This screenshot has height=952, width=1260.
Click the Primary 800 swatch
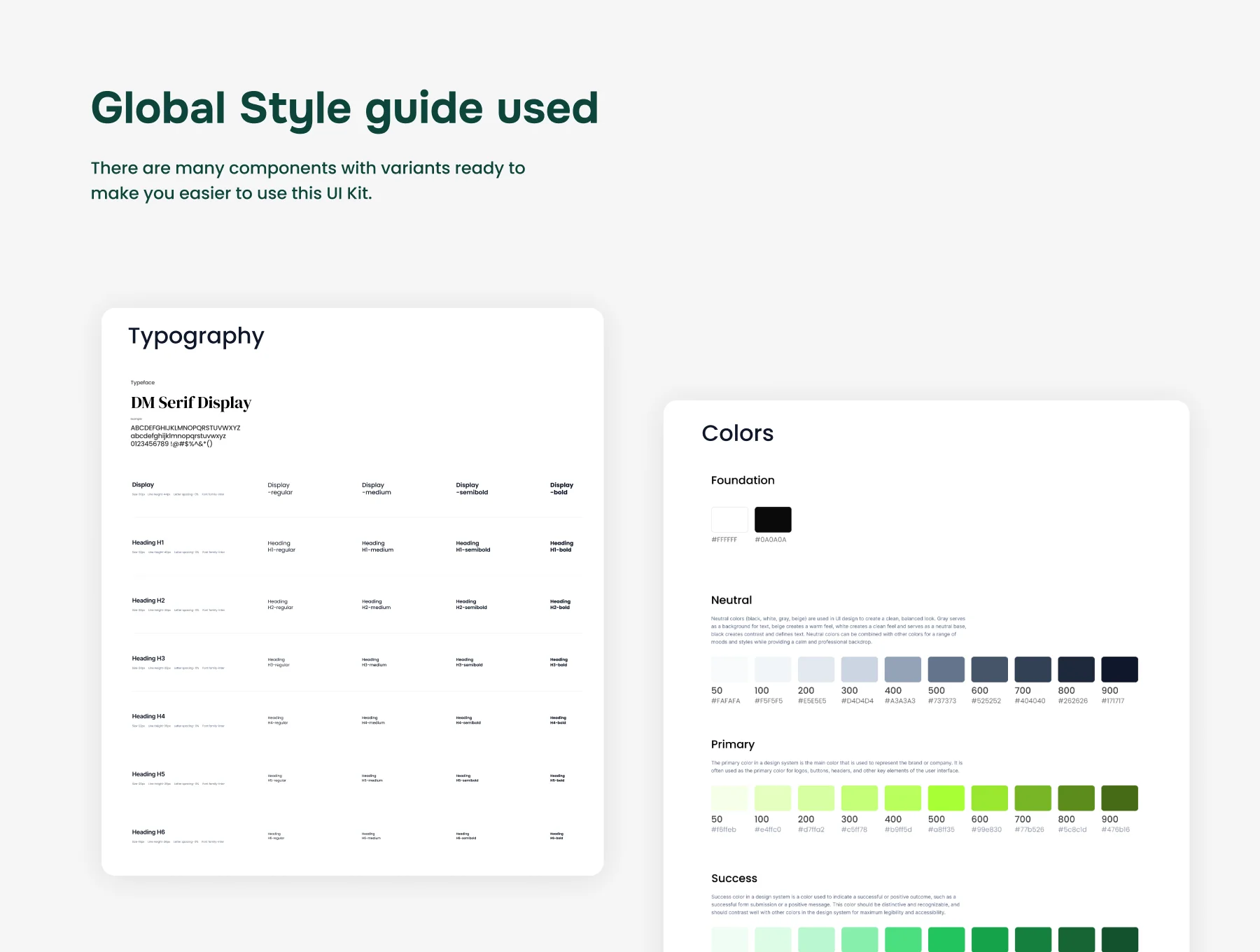(1077, 798)
